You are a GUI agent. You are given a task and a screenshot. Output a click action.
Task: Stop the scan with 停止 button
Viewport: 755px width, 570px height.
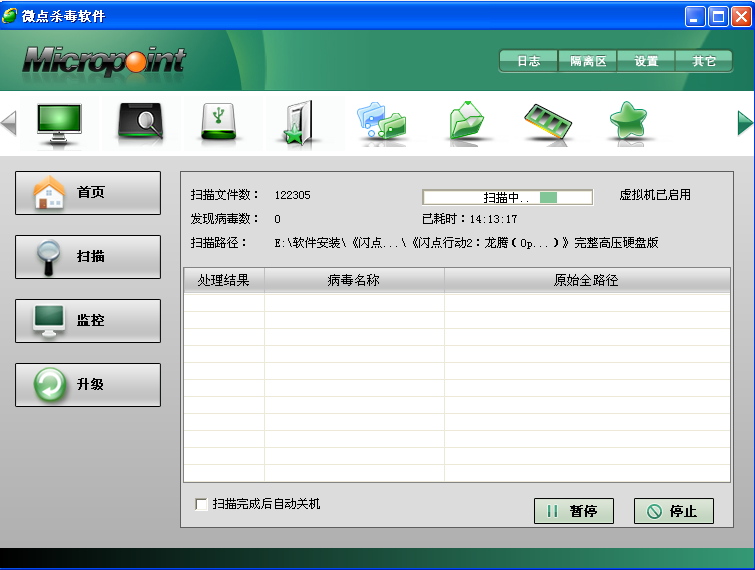pyautogui.click(x=674, y=511)
